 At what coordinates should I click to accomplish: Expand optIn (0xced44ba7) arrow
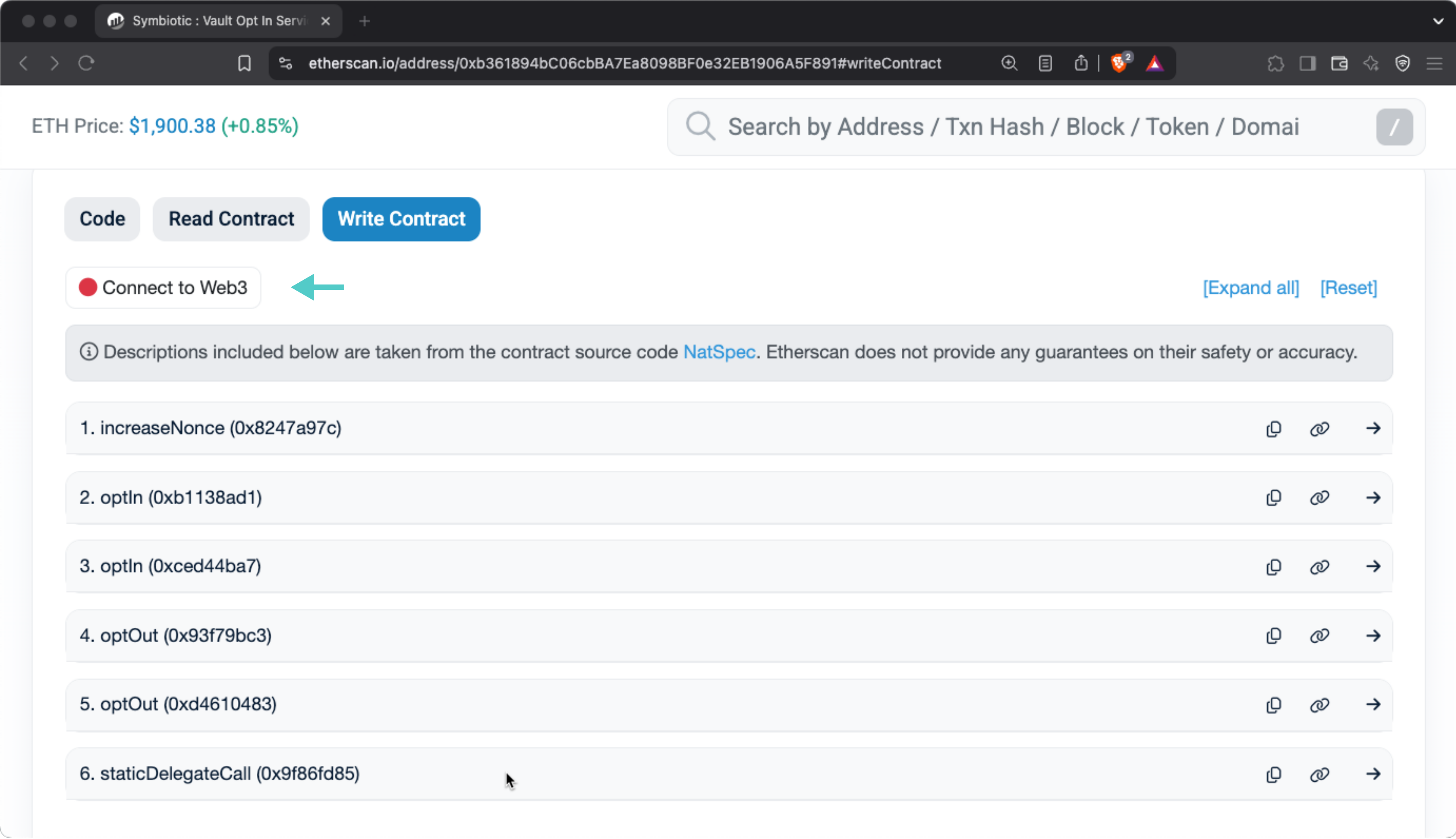(x=1373, y=566)
